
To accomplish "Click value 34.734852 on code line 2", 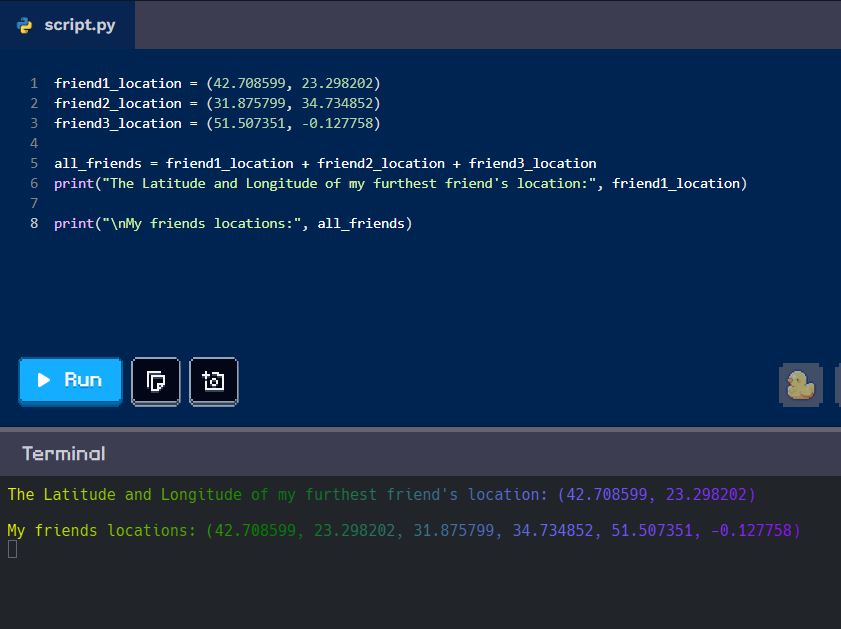I will 337,103.
